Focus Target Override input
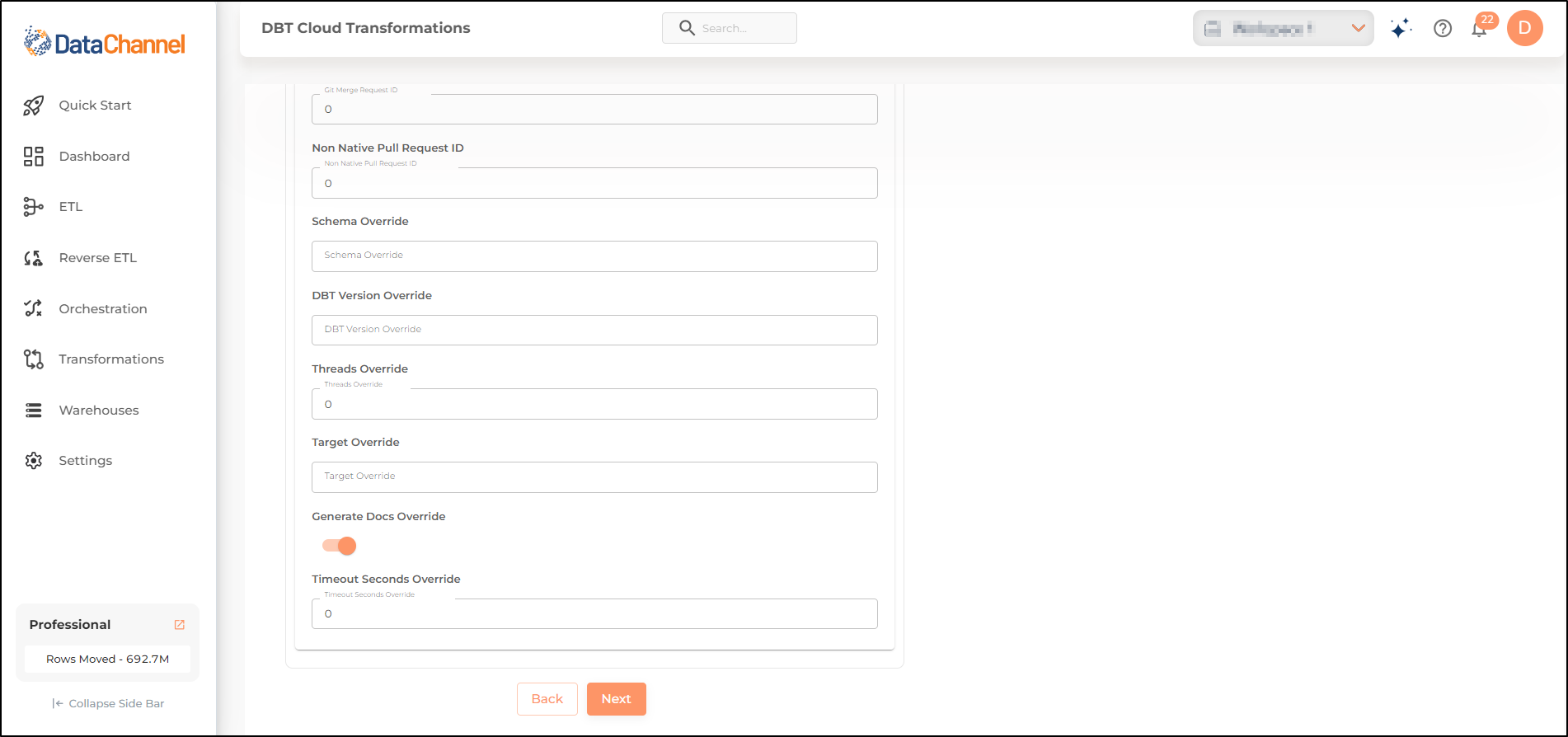Image resolution: width=1568 pixels, height=737 pixels. point(594,477)
